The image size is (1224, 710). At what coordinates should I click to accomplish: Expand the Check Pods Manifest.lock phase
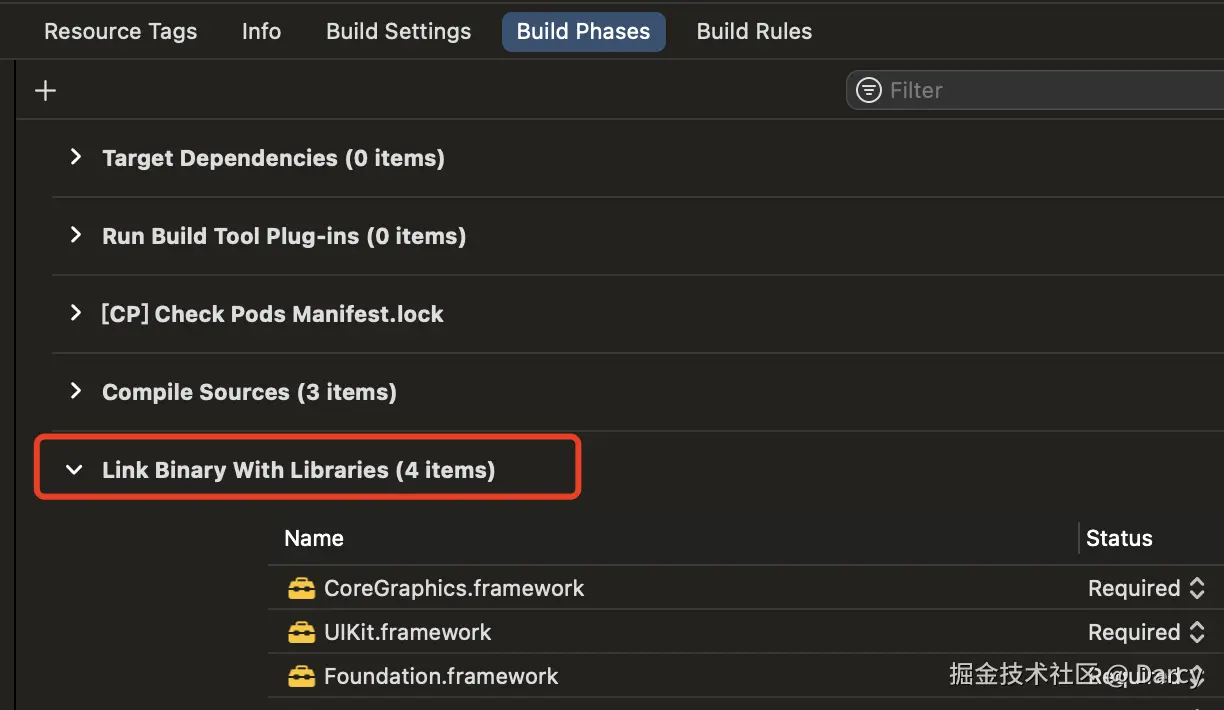(x=75, y=313)
